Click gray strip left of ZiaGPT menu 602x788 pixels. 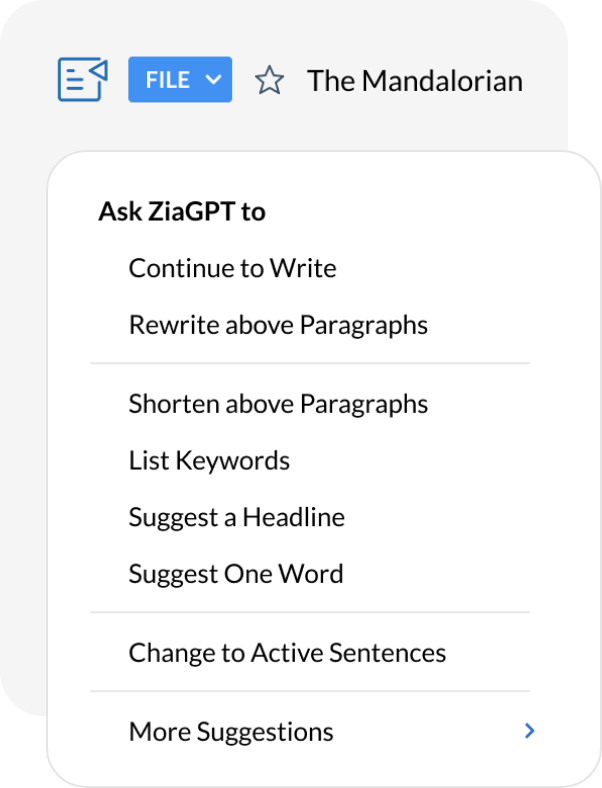22,450
